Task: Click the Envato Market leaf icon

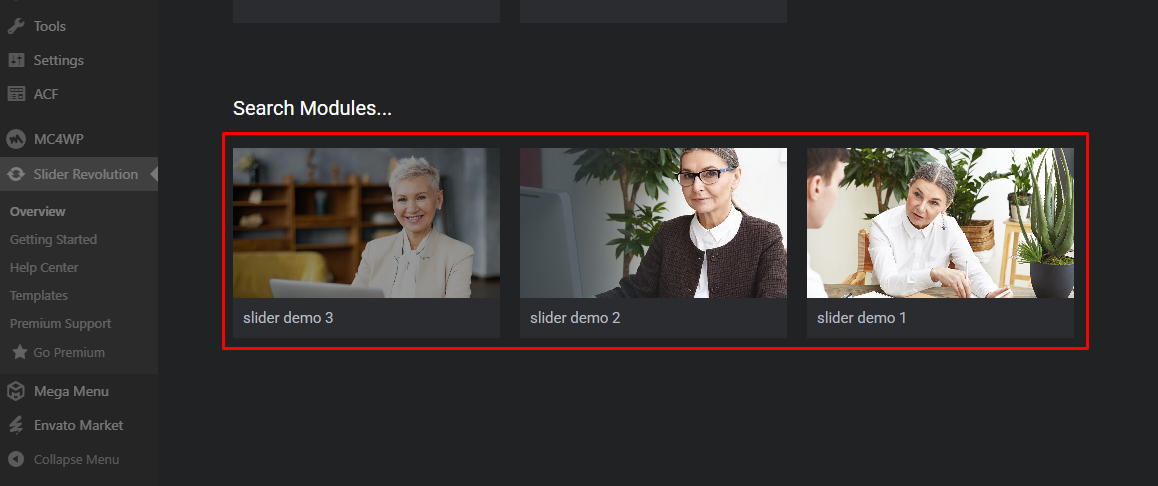Action: 16,425
